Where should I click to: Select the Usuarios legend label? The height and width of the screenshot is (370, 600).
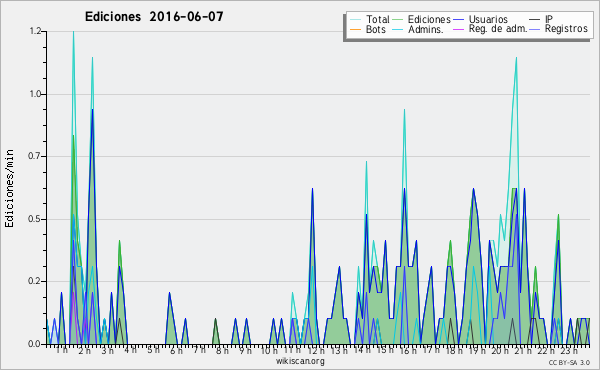[488, 19]
